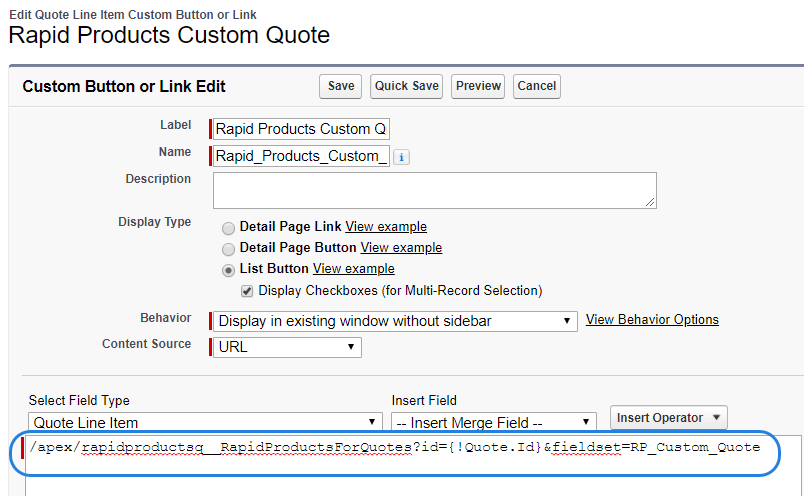Select the Detail Page Button radio option

click(228, 249)
